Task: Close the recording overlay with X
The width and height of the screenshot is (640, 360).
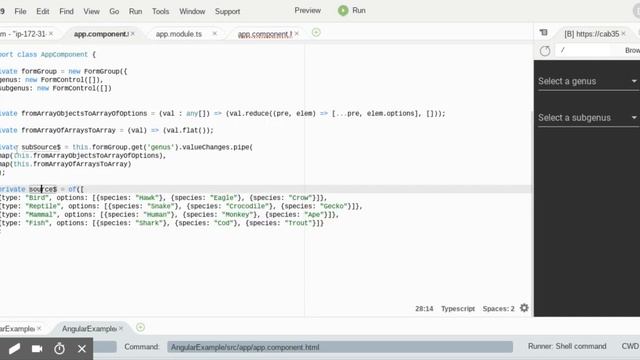Action: click(82, 349)
